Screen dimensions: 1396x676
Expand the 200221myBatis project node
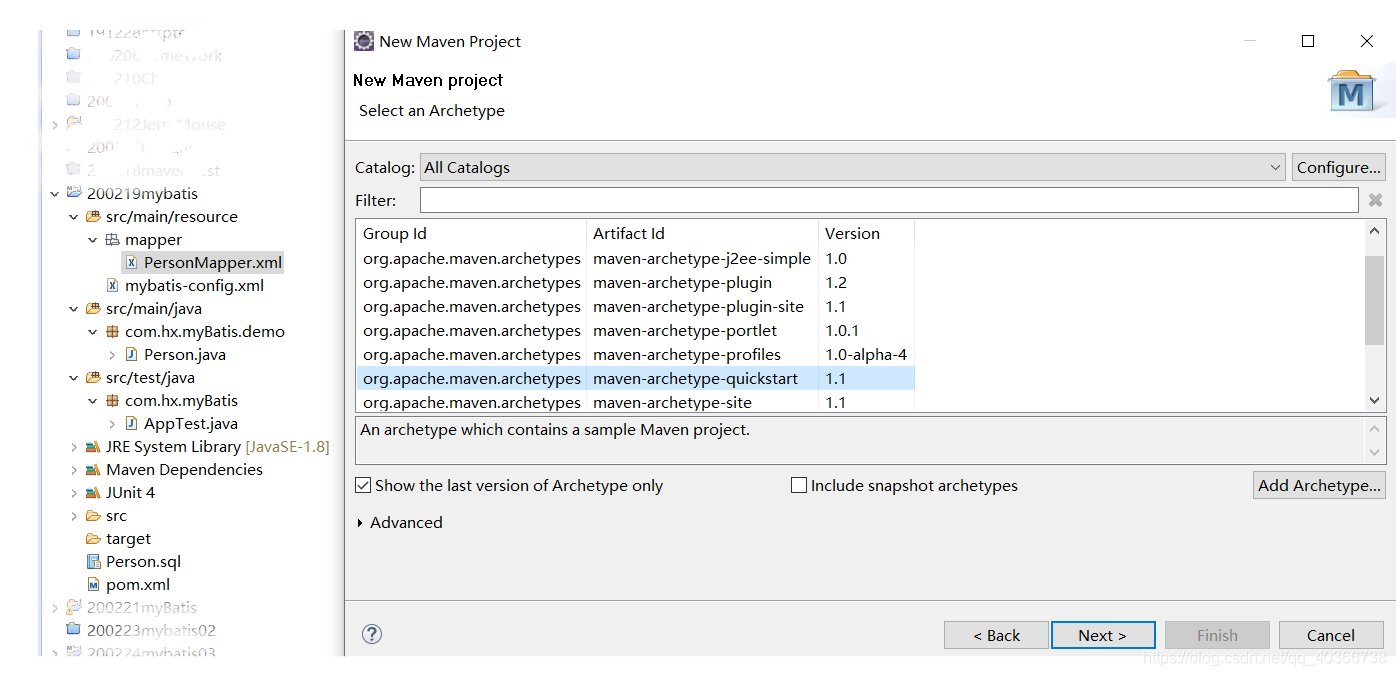point(55,607)
